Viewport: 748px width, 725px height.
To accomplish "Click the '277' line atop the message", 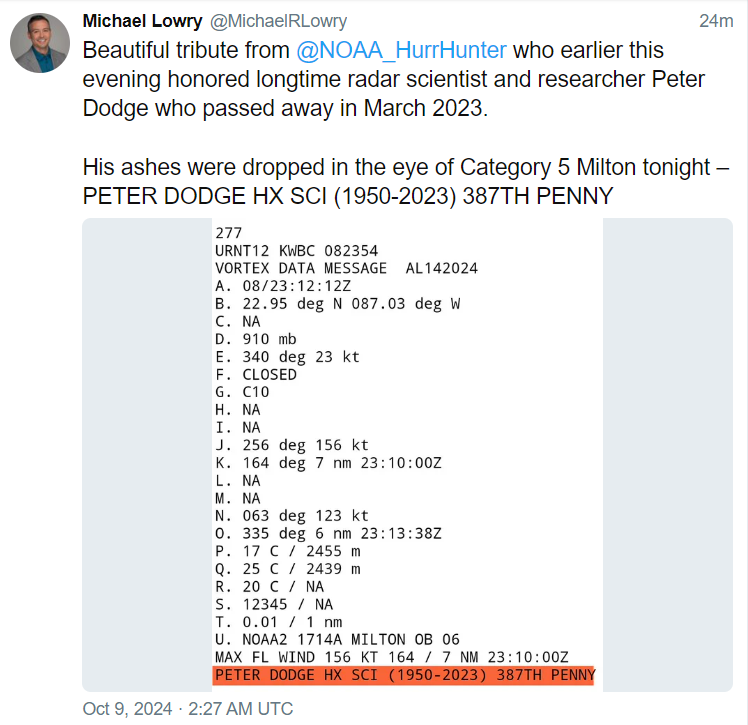I will click(x=229, y=233).
